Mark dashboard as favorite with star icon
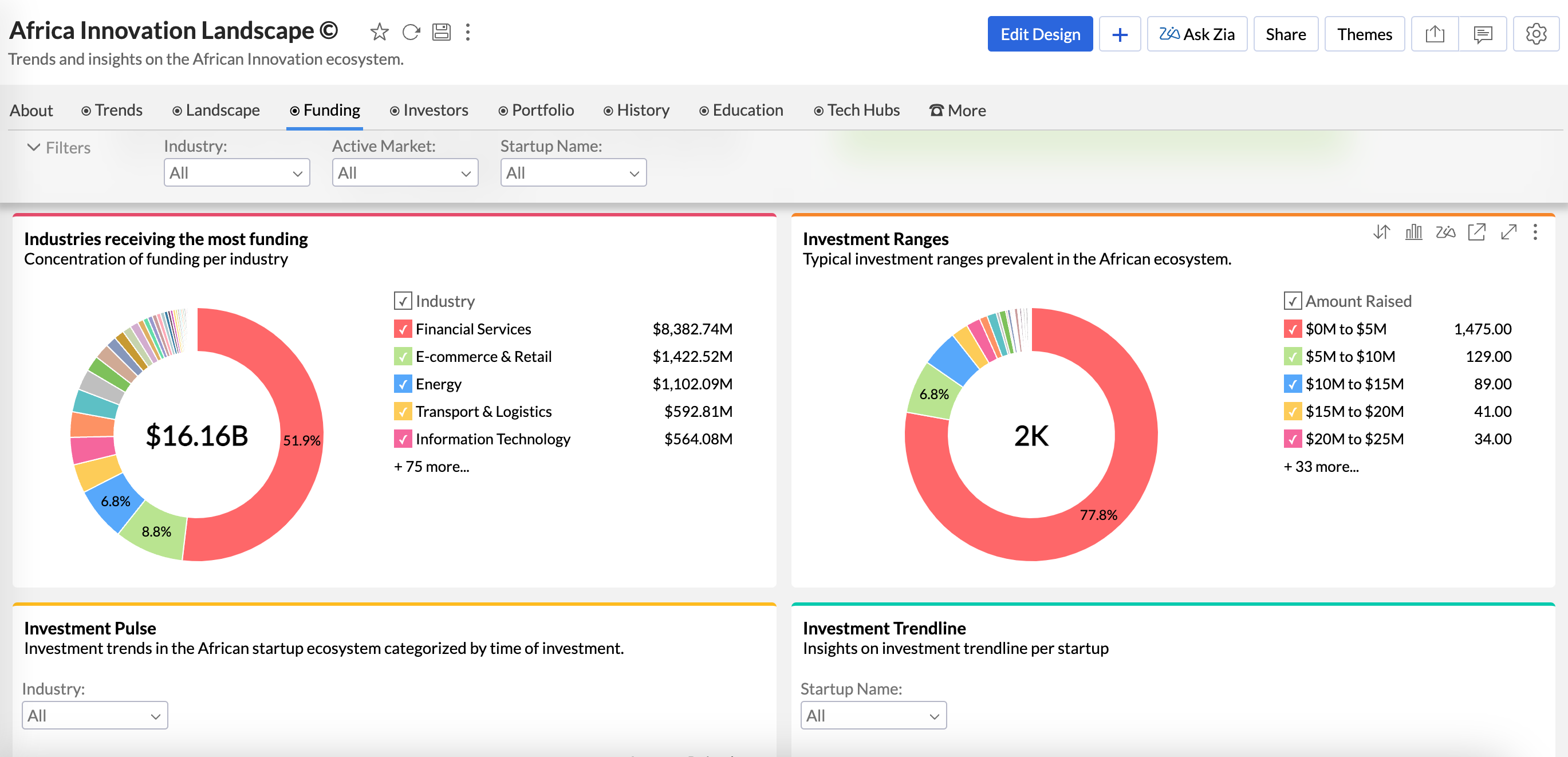Viewport: 1568px width, 757px height. [x=379, y=31]
